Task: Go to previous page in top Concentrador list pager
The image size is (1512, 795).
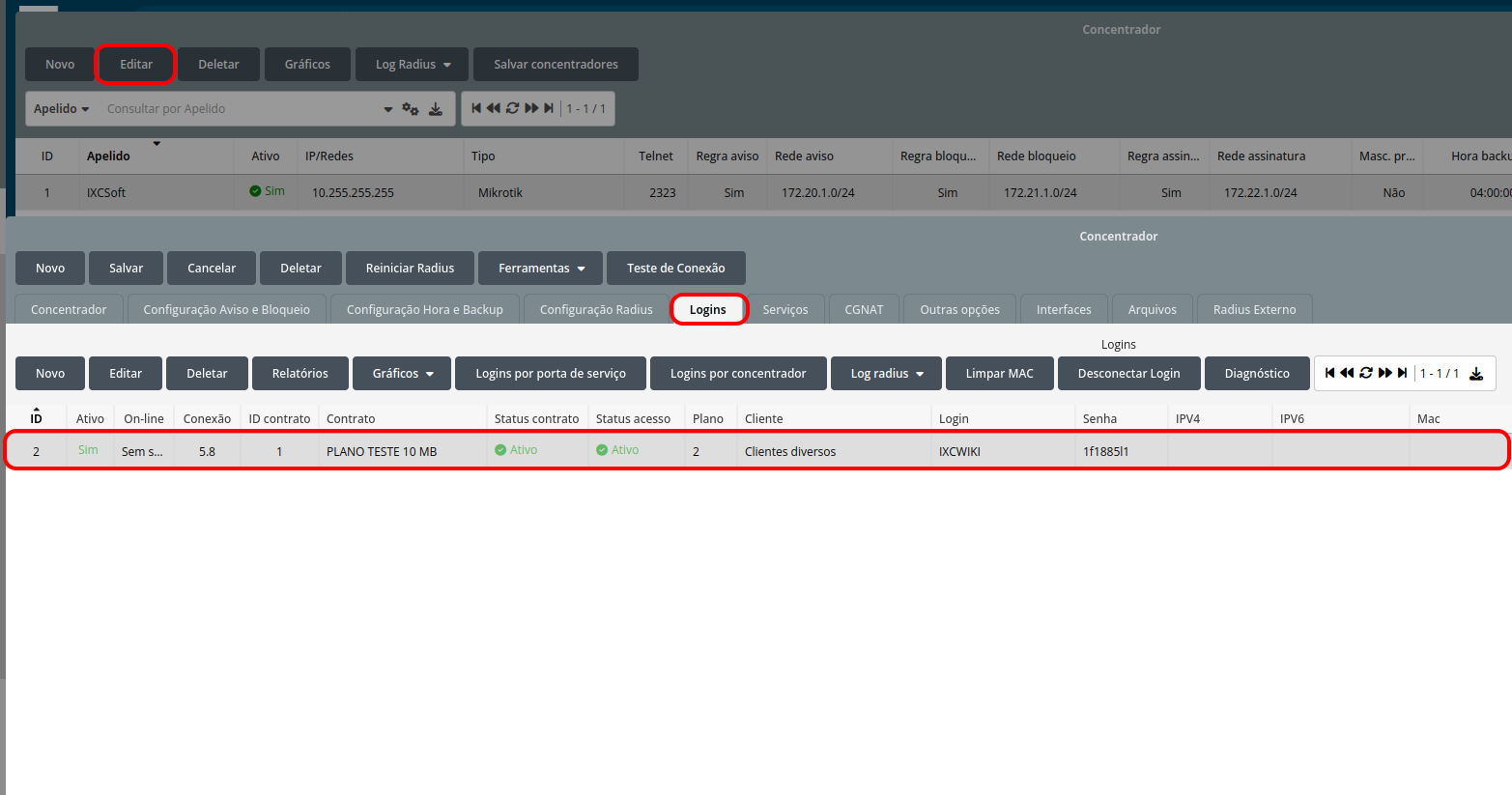Action: click(x=493, y=108)
